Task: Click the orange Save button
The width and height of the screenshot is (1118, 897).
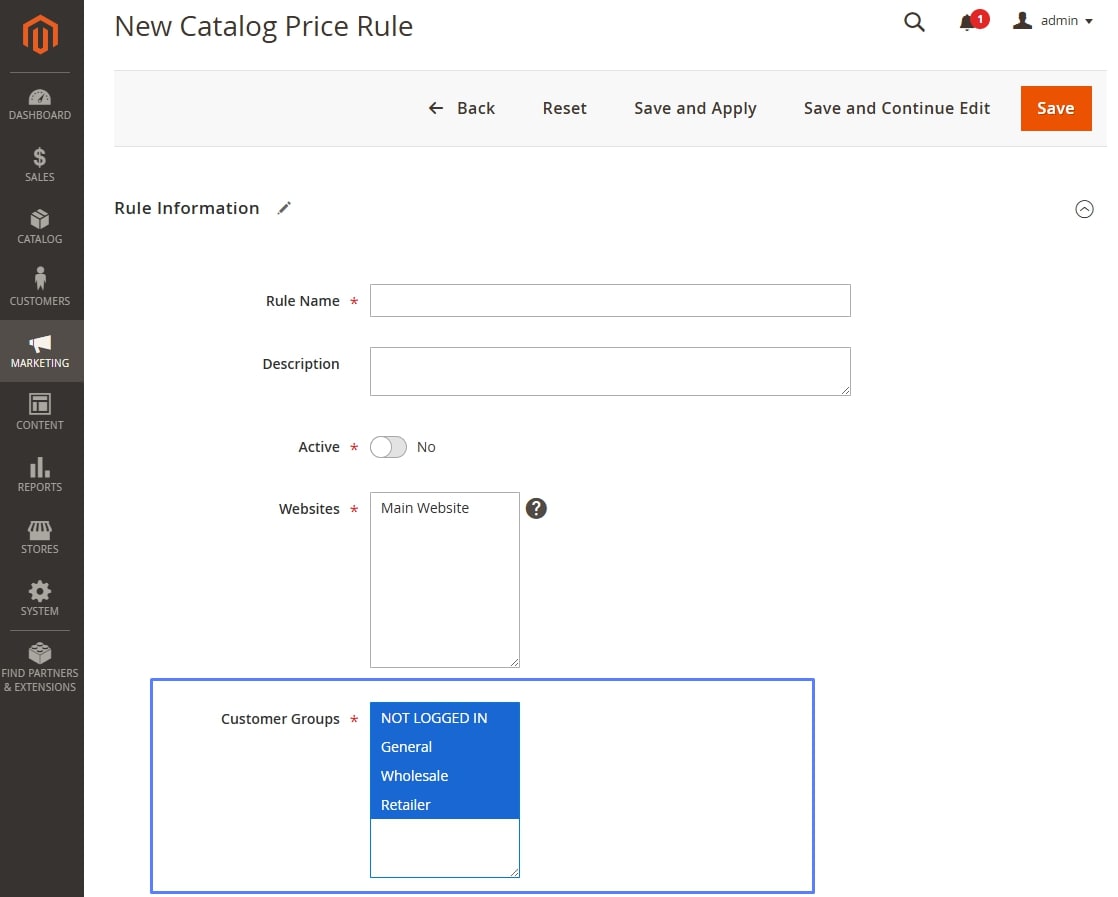Action: coord(1055,108)
